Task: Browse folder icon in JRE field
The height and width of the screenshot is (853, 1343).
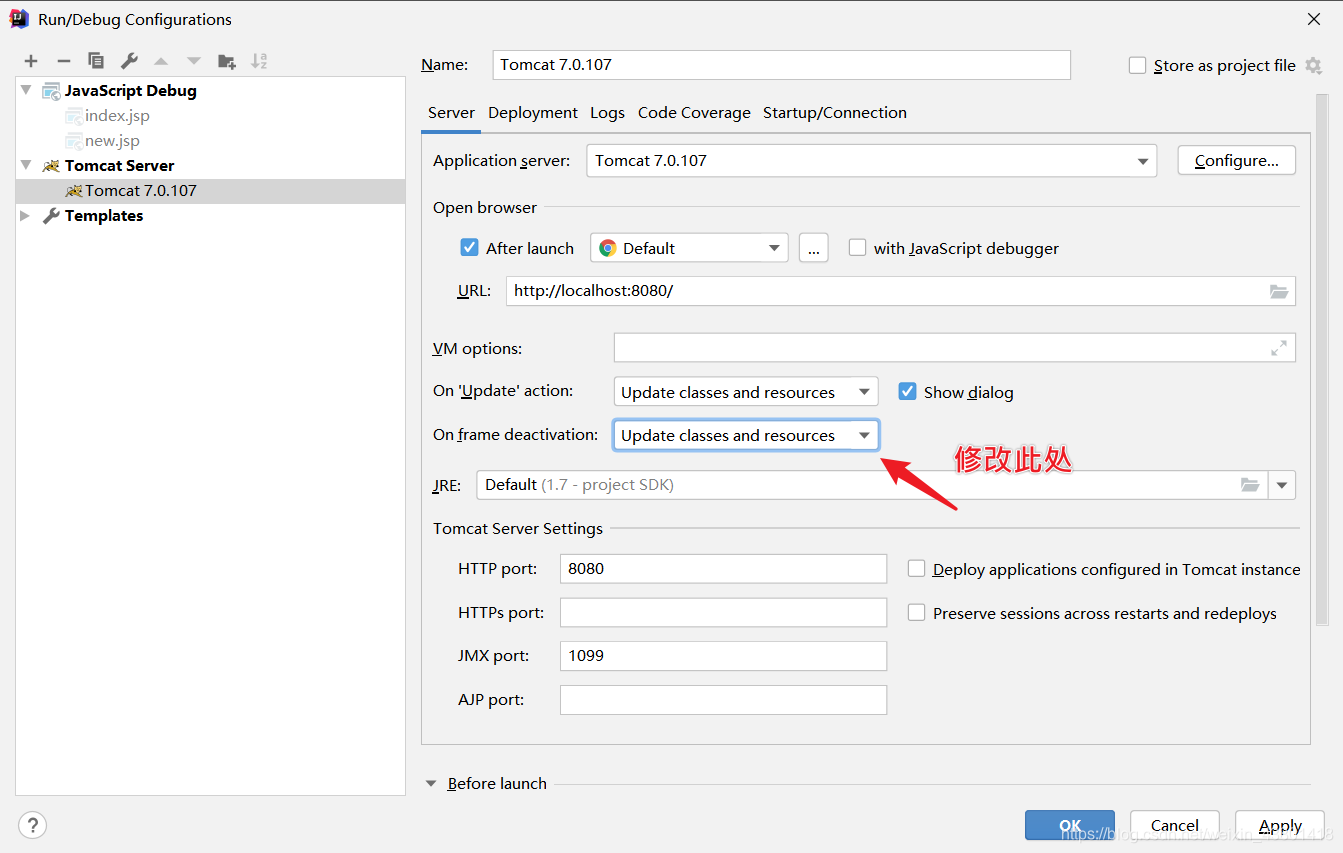Action: [x=1250, y=485]
